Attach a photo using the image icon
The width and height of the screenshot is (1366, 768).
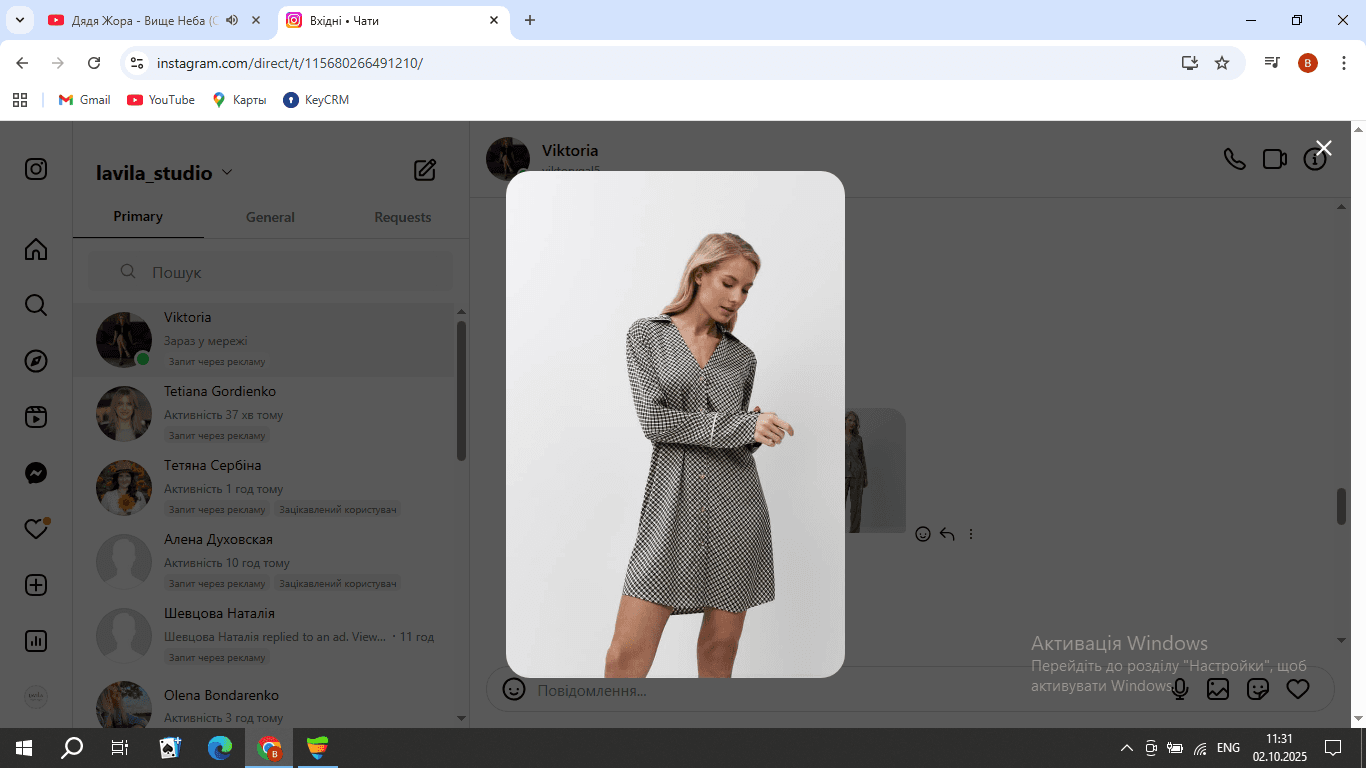(1218, 689)
